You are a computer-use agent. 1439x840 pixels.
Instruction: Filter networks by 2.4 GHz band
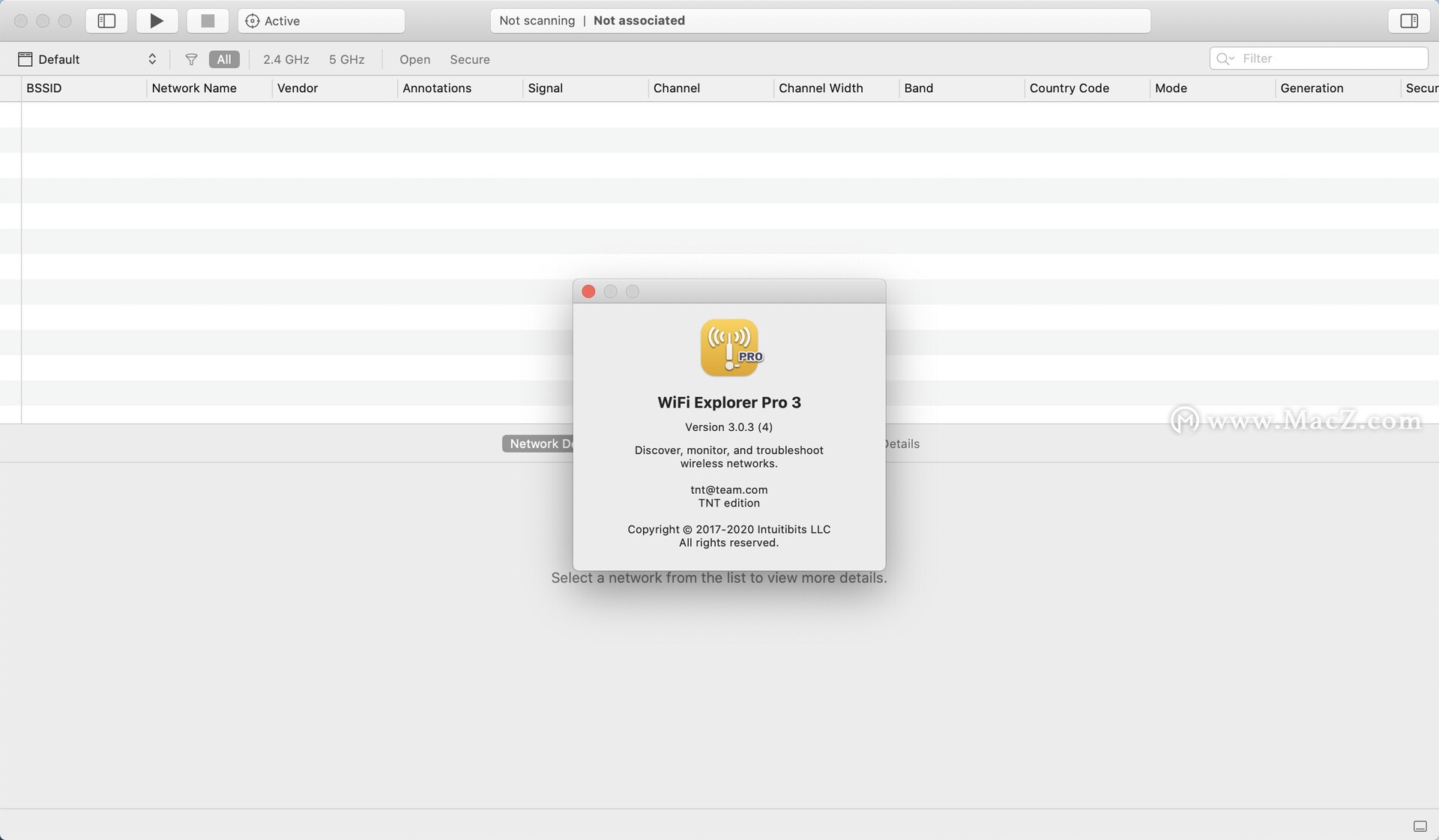tap(286, 59)
